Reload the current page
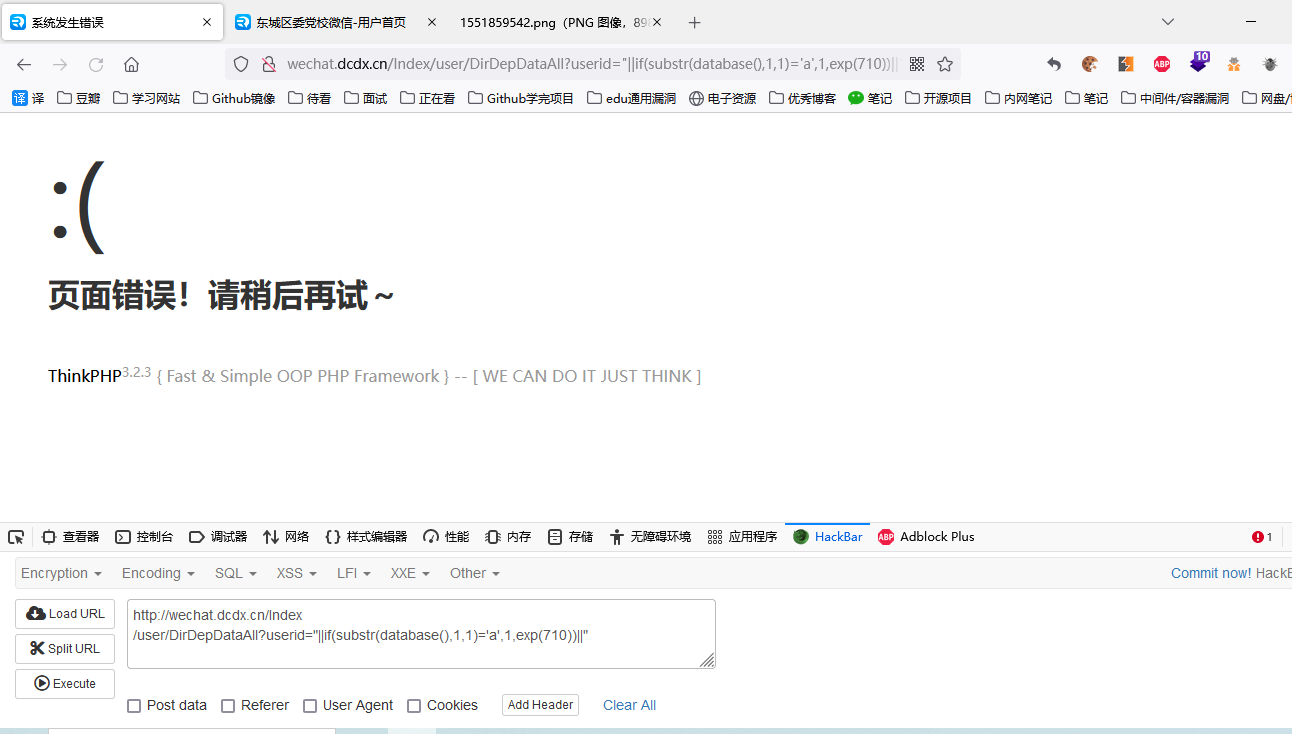The width and height of the screenshot is (1292, 734). tap(96, 64)
